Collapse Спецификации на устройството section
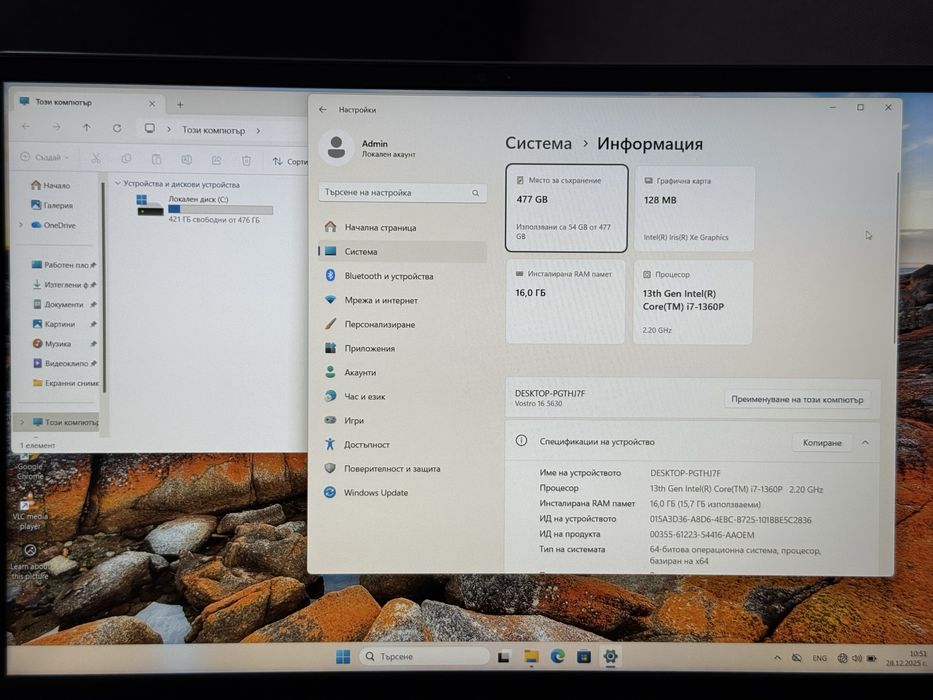 click(865, 443)
